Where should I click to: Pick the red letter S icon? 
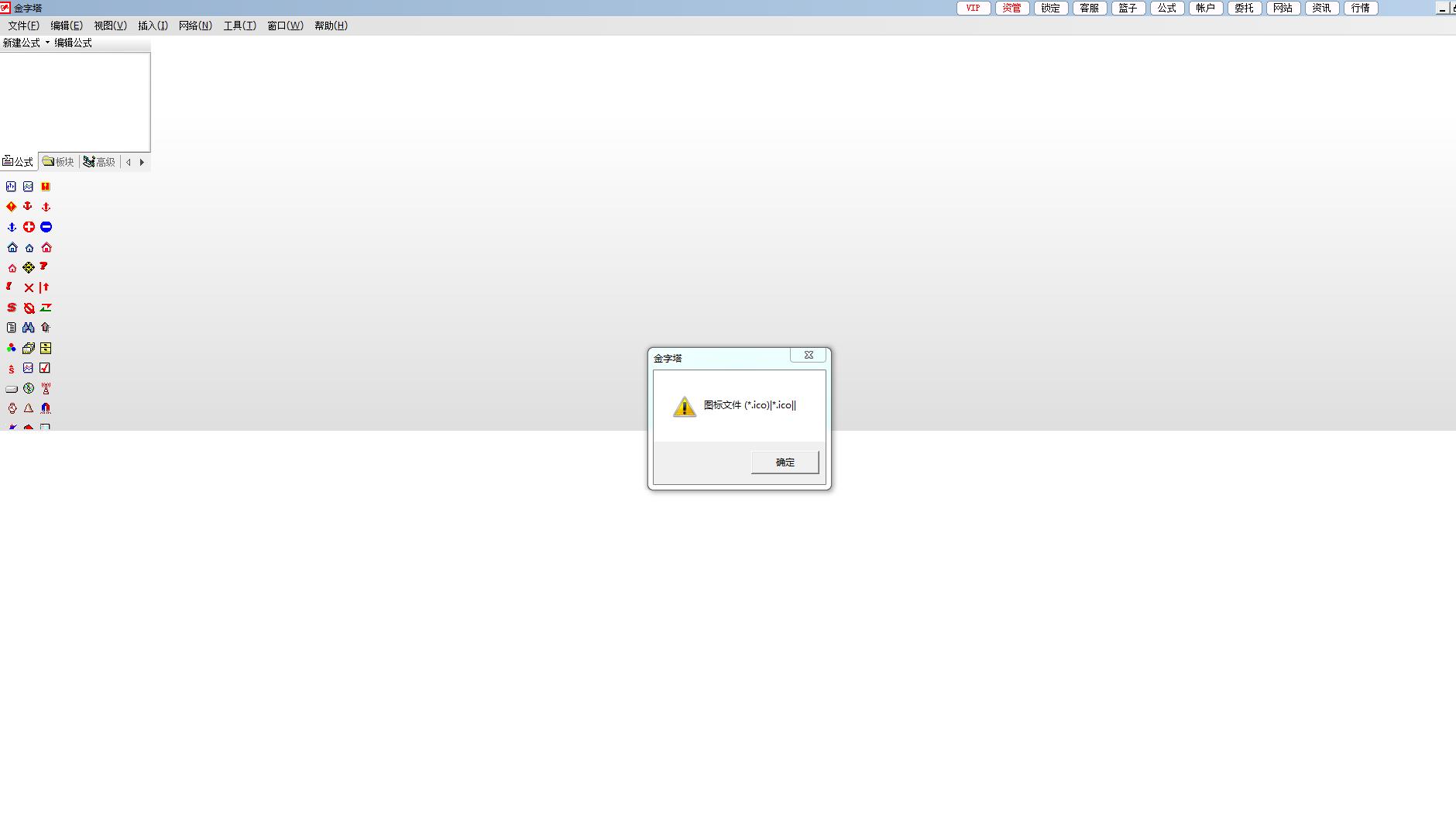click(12, 308)
